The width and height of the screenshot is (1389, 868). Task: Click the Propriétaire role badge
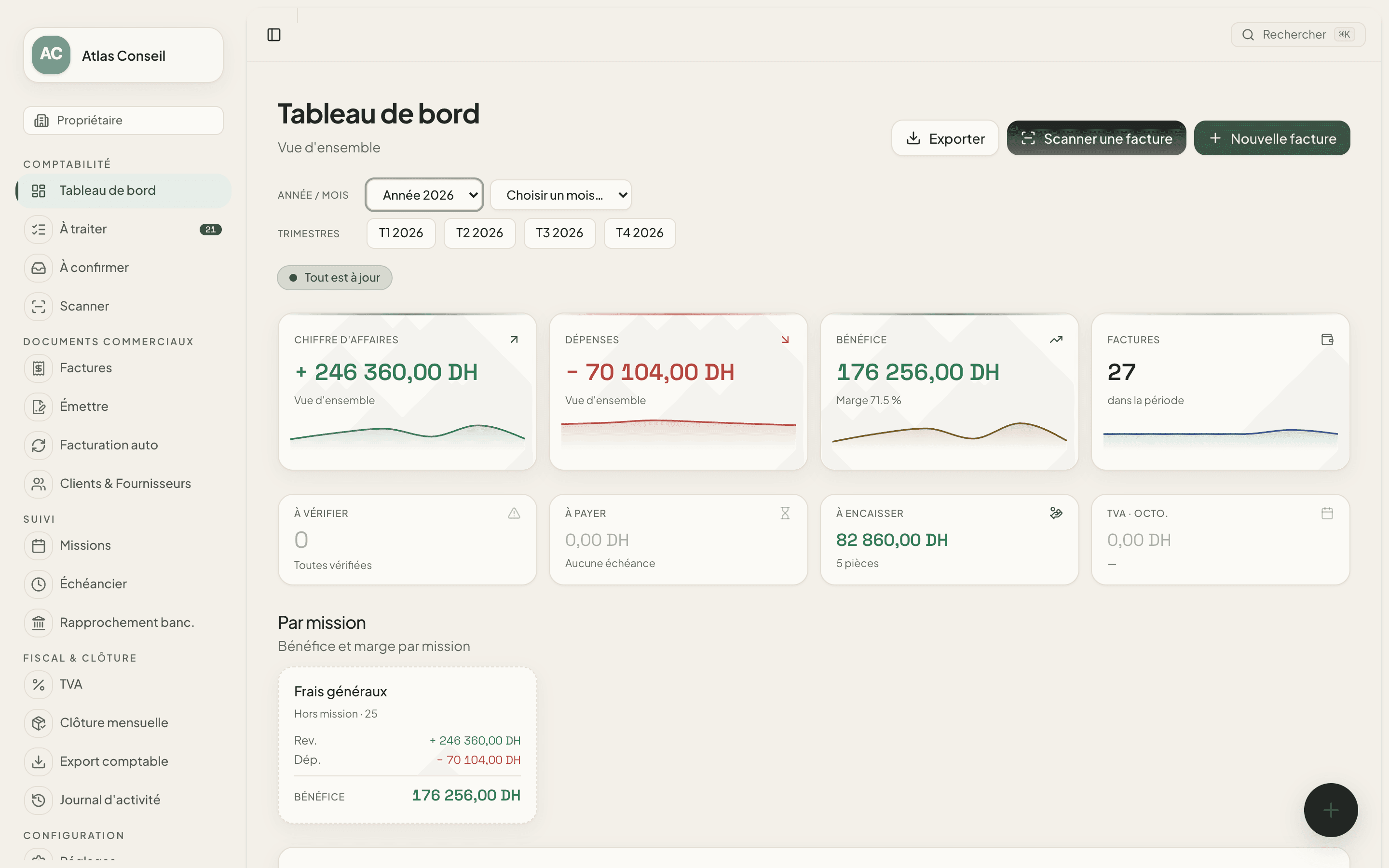click(123, 121)
